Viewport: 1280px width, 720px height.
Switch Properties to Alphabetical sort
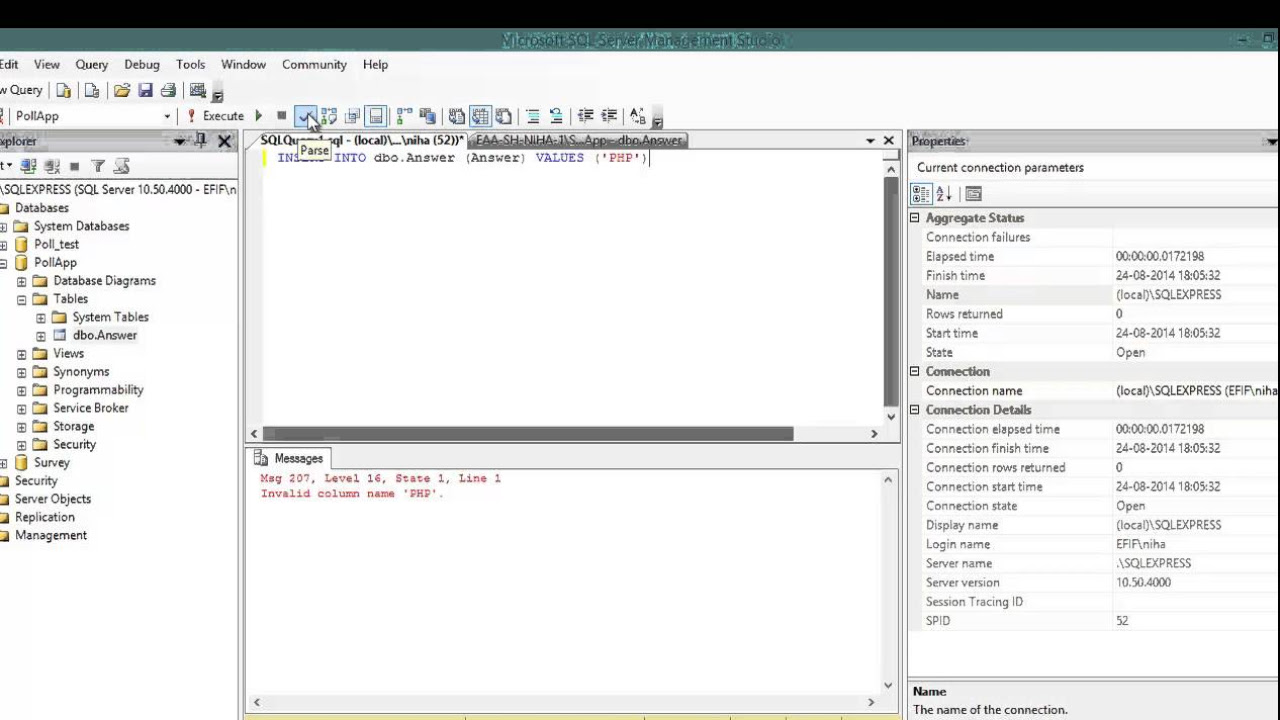[x=943, y=194]
